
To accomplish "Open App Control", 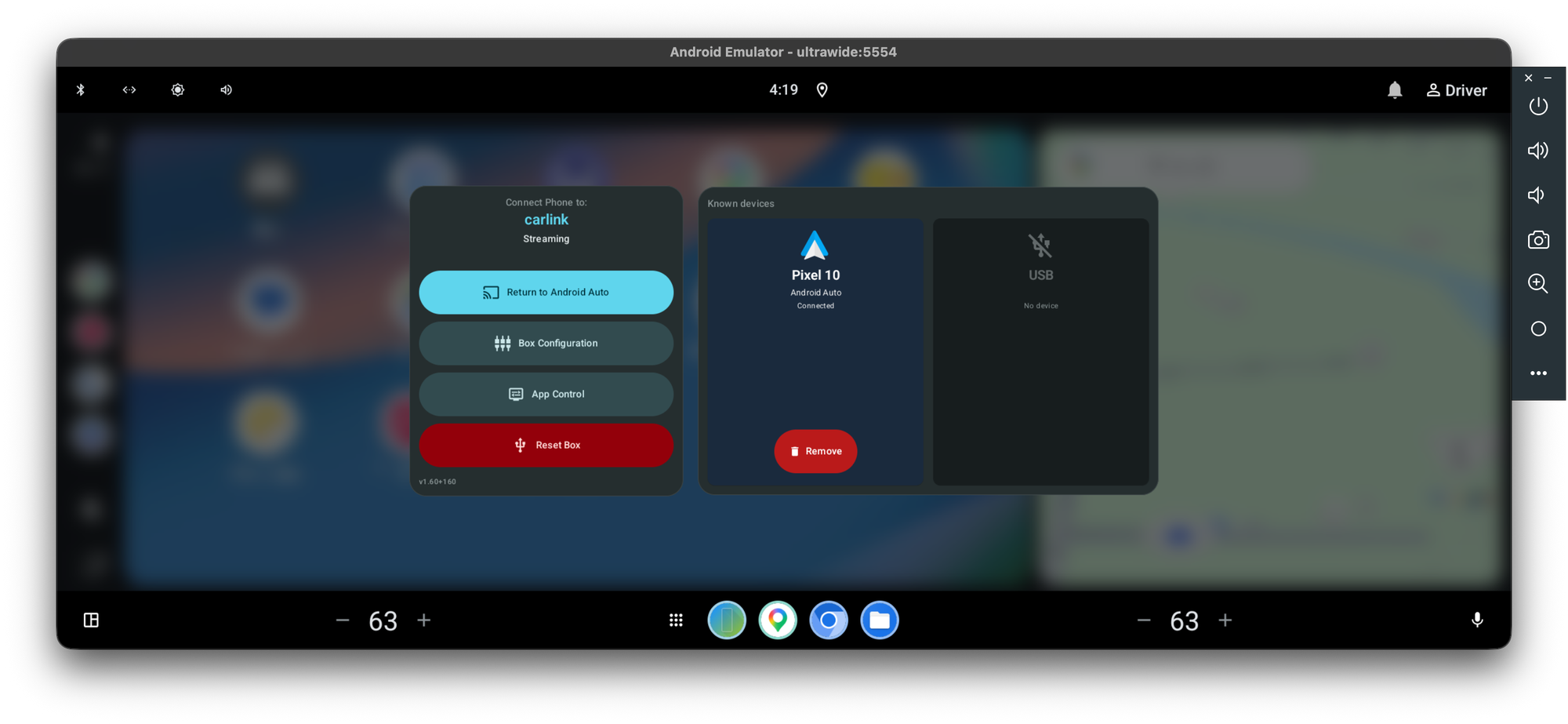I will [x=546, y=394].
